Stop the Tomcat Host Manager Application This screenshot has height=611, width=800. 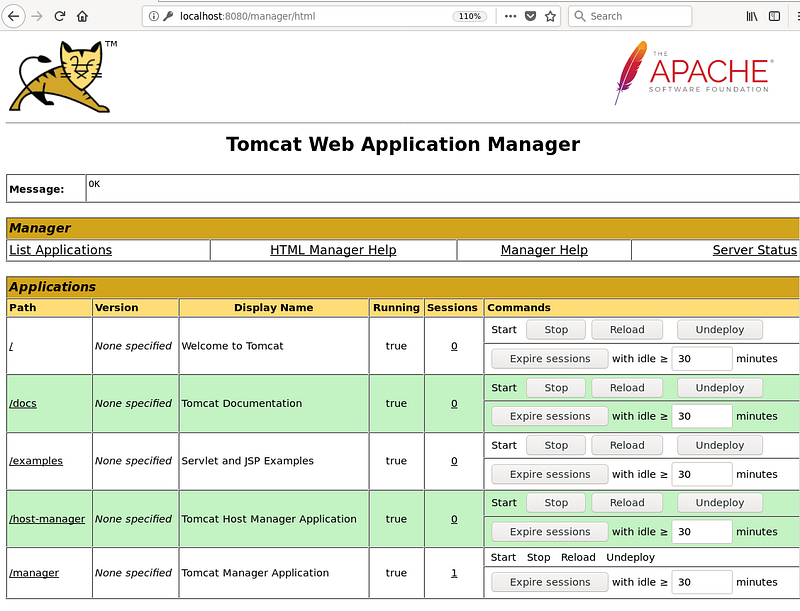[556, 503]
